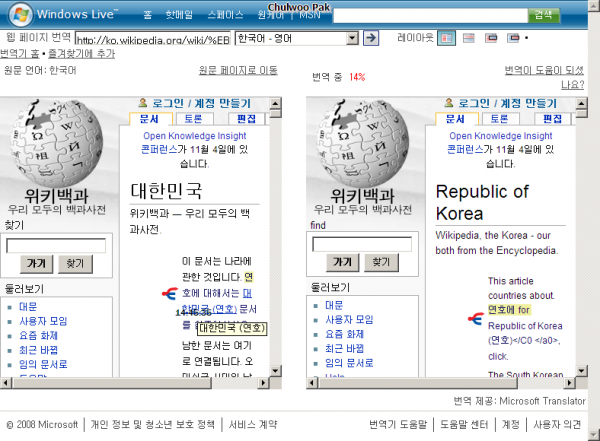The image size is (600, 441).
Task: Click the scroll-right arrow of translated pane
Action: [x=569, y=382]
